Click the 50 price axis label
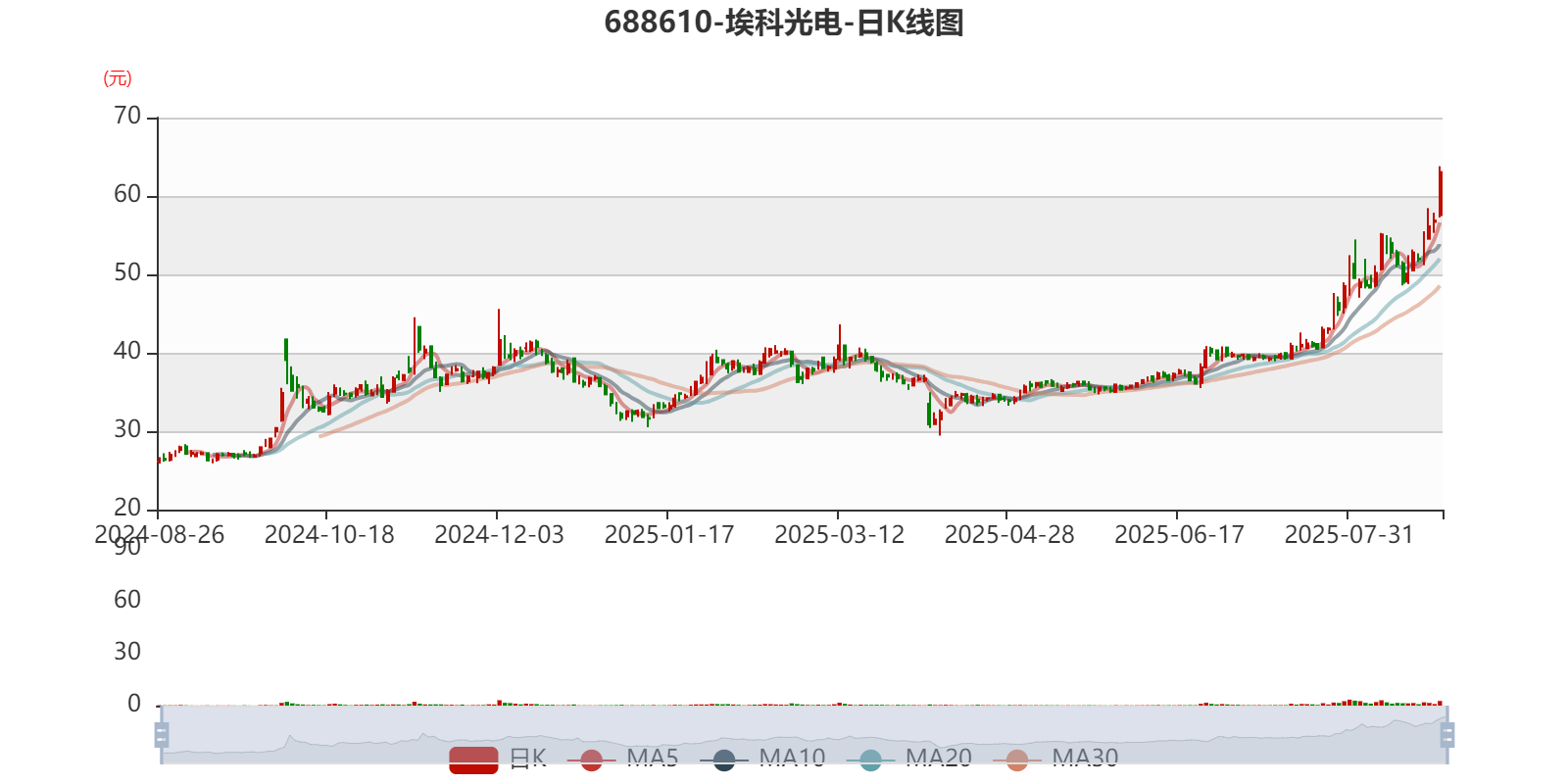Screen dimensions: 1568x784 127,273
